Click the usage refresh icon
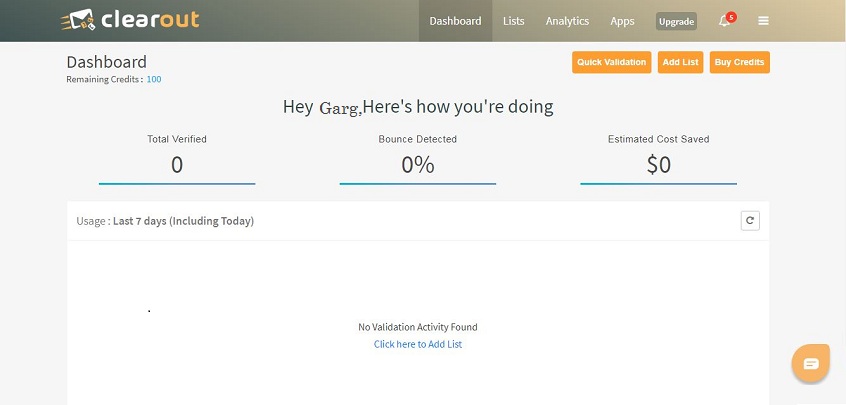Viewport: 846px width, 405px height. [750, 221]
